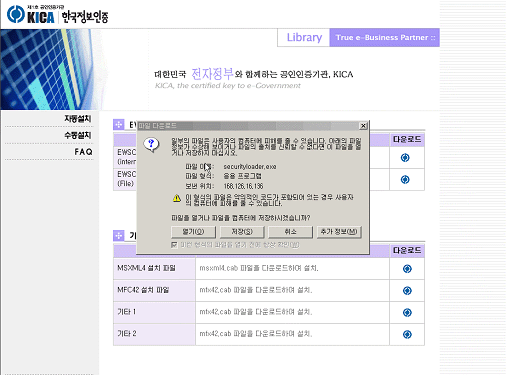Click the 다운로드 header of the second table

[407, 250]
